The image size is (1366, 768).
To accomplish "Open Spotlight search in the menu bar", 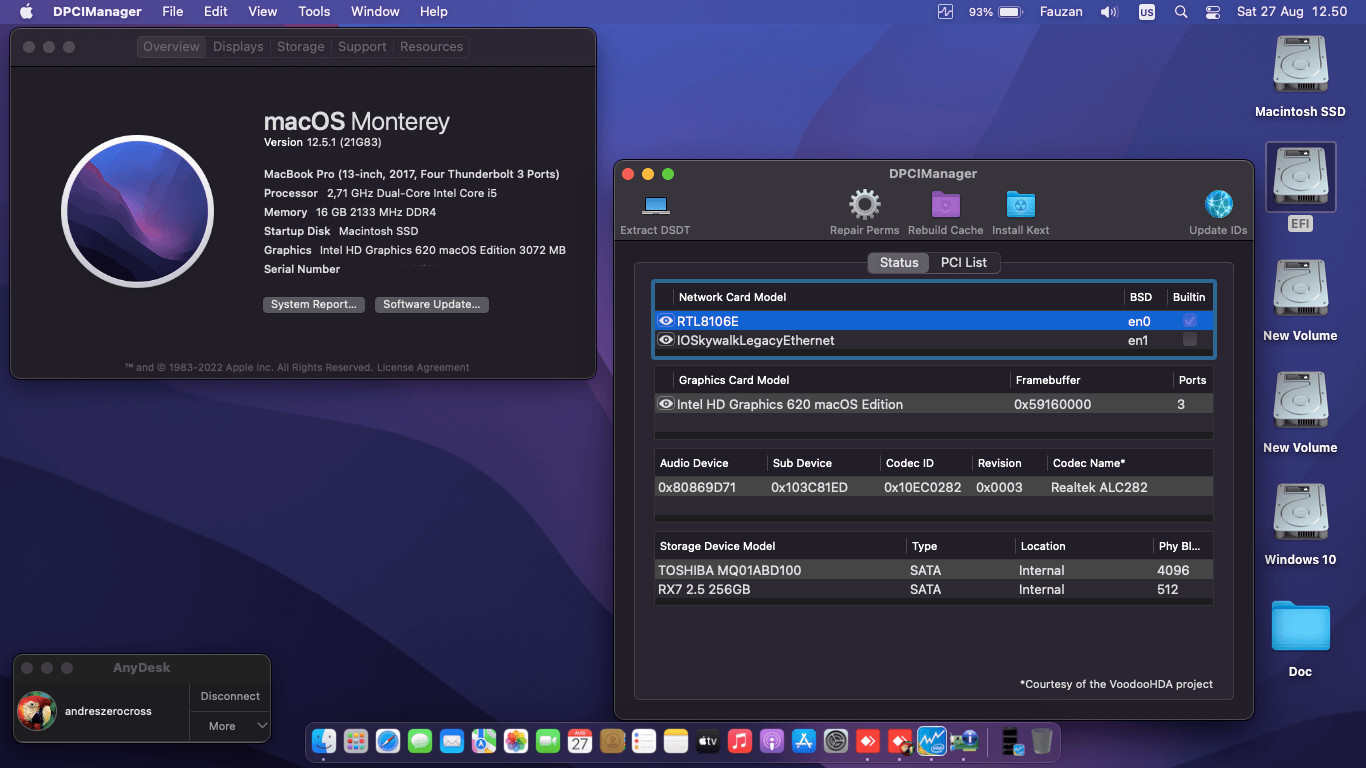I will 1181,12.
